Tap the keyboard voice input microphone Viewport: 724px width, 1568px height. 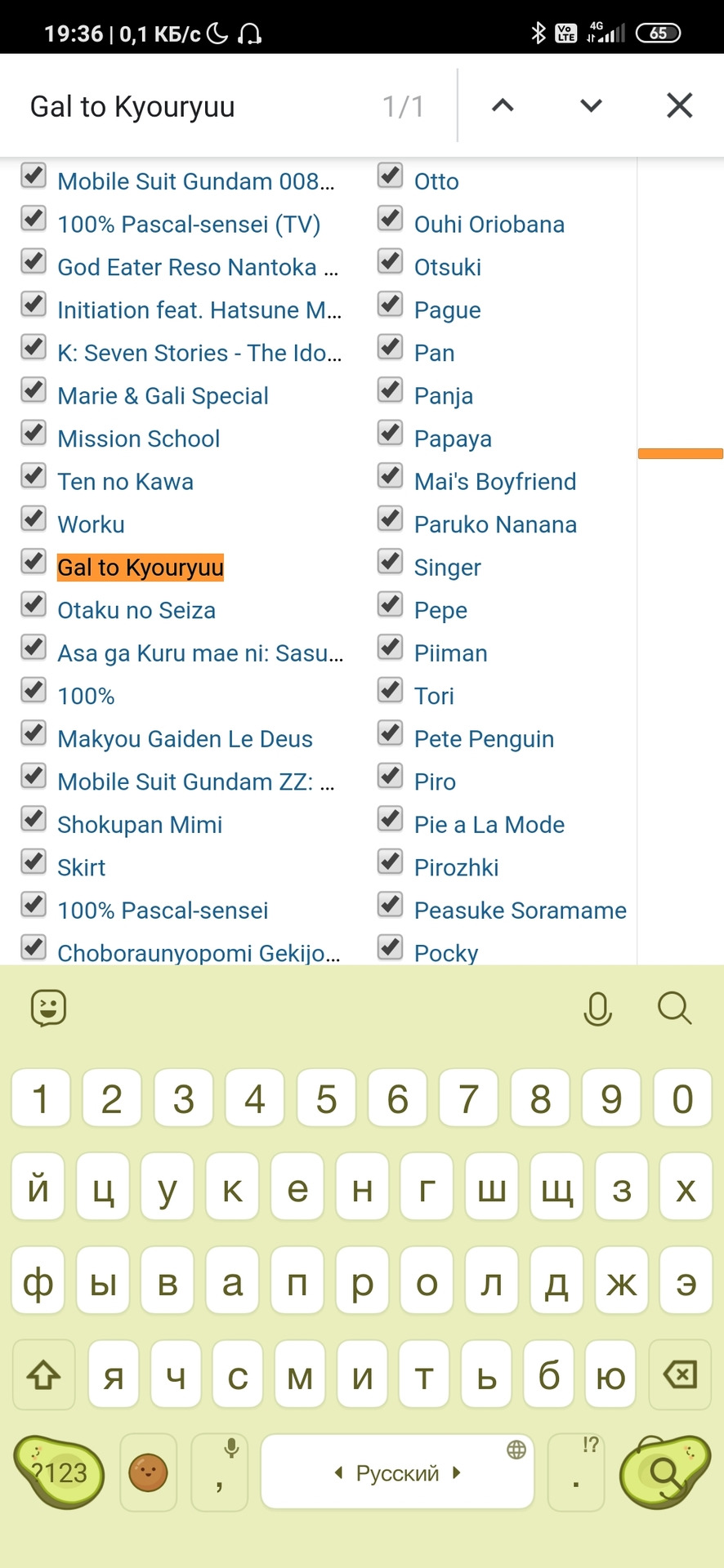[x=597, y=1009]
